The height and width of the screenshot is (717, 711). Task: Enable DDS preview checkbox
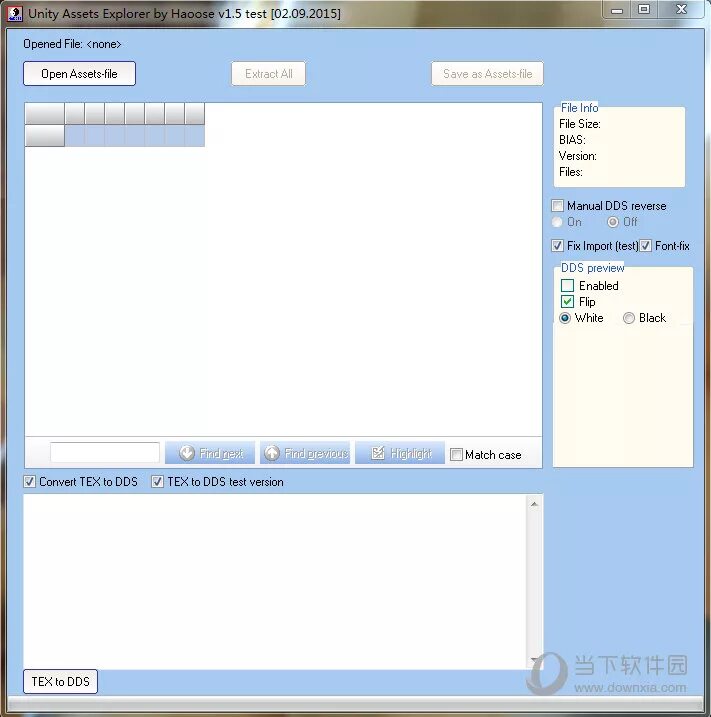tap(567, 285)
